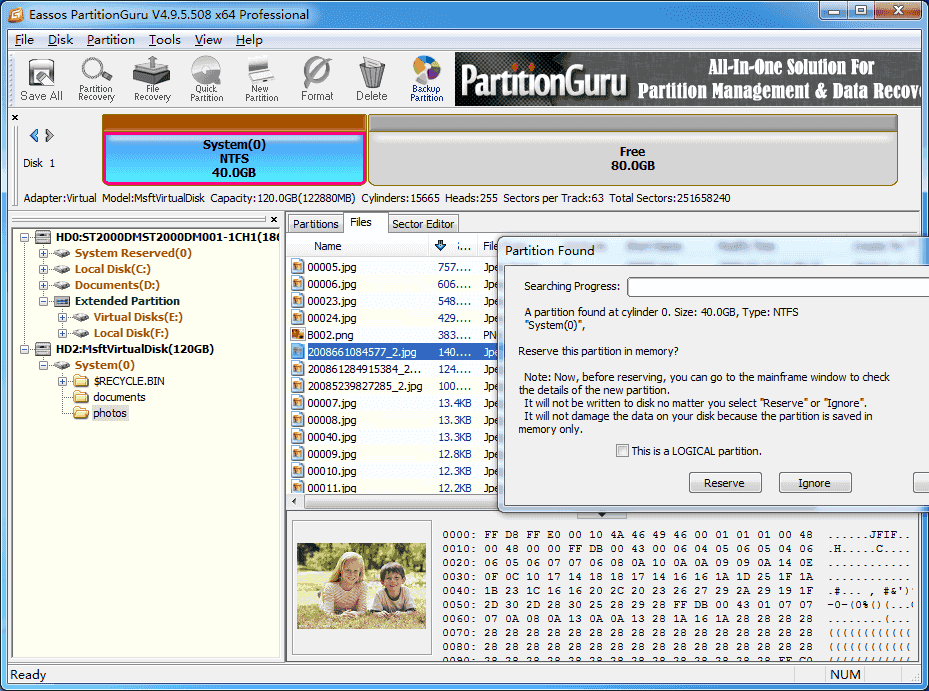Expand the Local Disk(C:) node
The width and height of the screenshot is (929, 691).
pyautogui.click(x=43, y=269)
